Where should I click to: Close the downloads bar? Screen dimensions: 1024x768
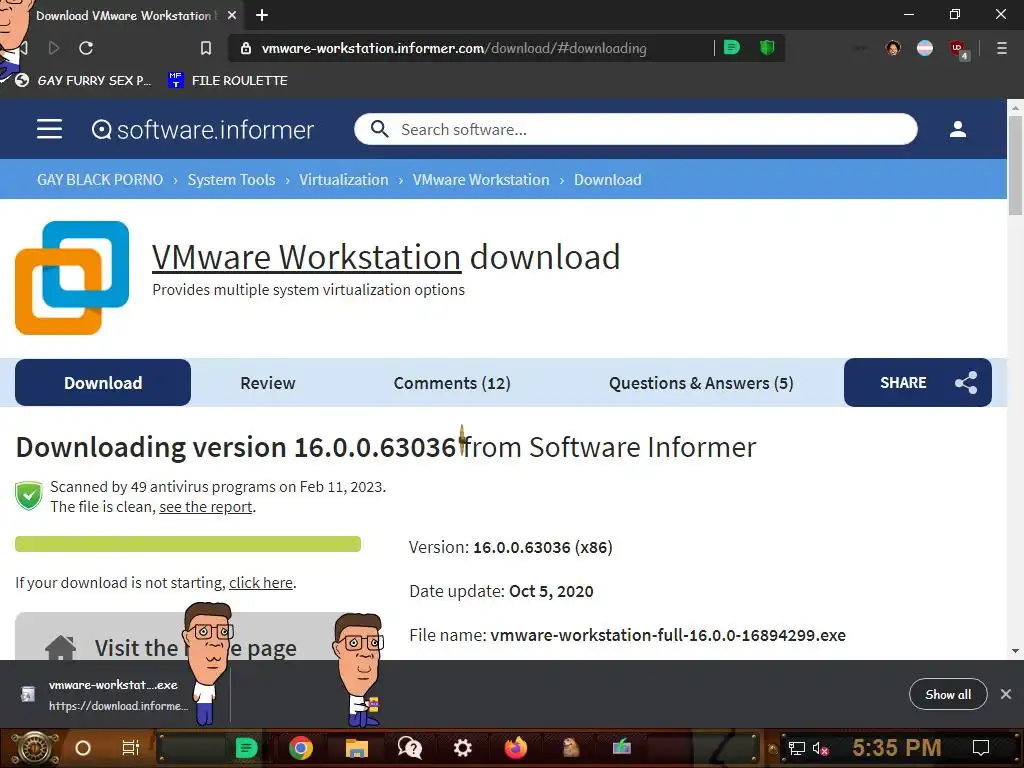click(1006, 694)
